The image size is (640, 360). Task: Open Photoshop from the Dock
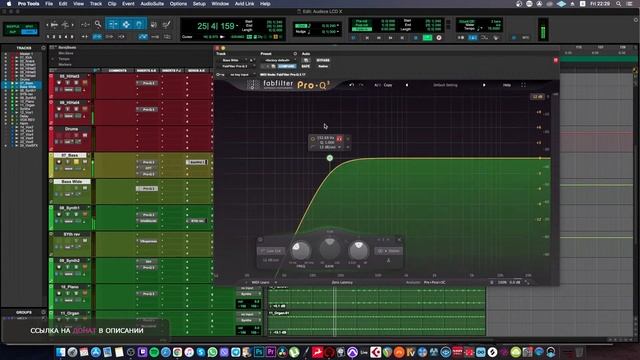click(x=259, y=352)
